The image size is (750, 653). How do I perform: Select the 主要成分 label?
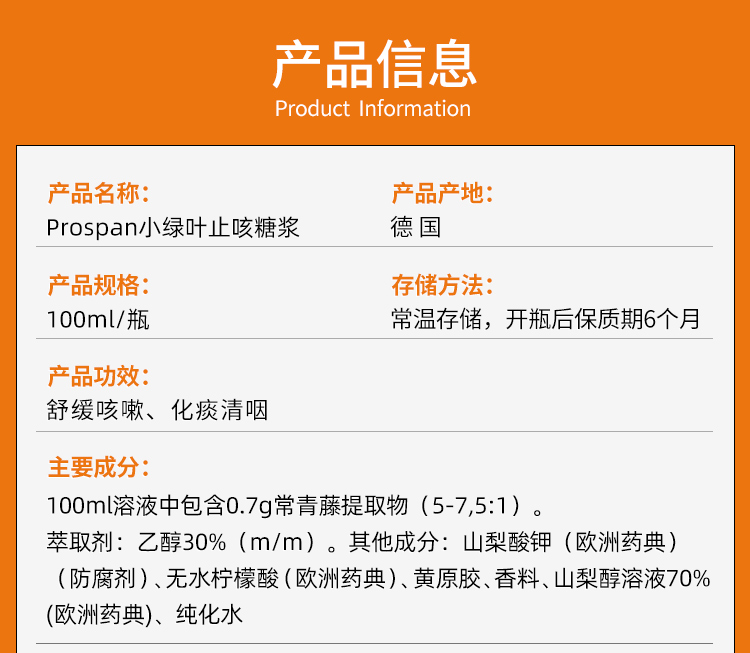tap(99, 467)
